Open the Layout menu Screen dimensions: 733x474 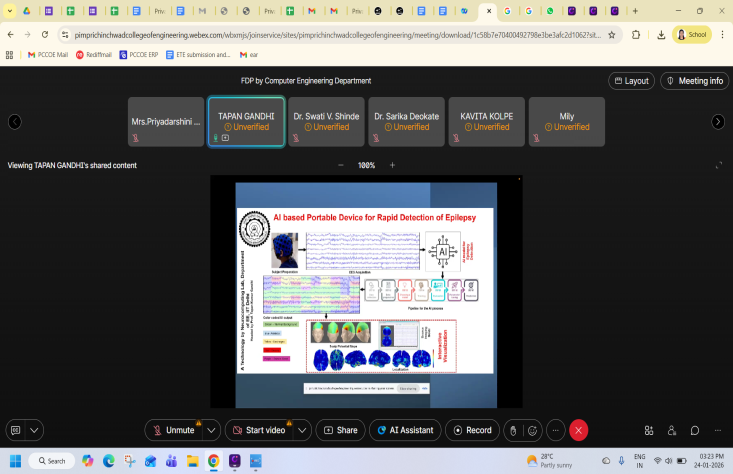pos(630,81)
